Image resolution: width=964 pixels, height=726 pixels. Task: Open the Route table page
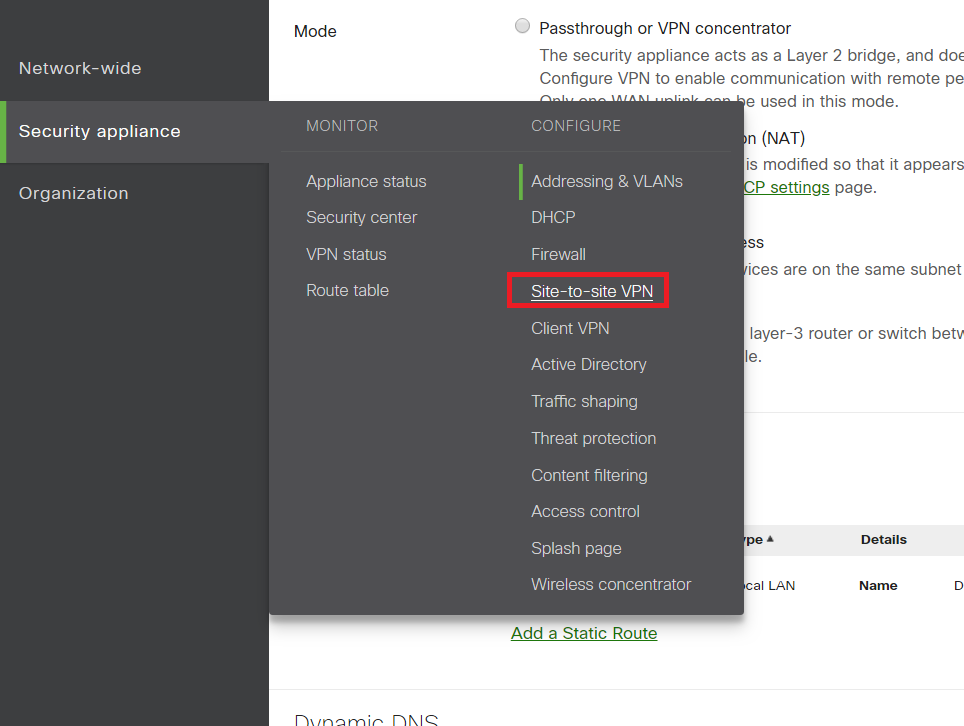point(347,290)
